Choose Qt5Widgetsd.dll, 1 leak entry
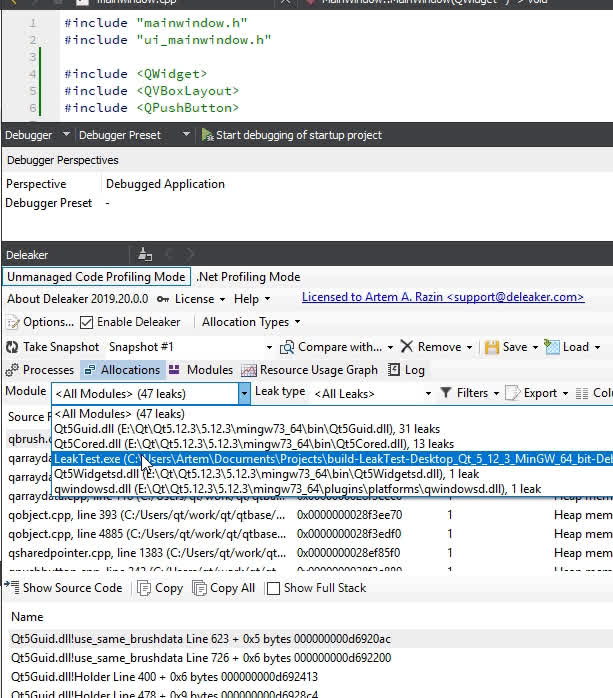Viewport: 613px width, 698px height. [266, 474]
